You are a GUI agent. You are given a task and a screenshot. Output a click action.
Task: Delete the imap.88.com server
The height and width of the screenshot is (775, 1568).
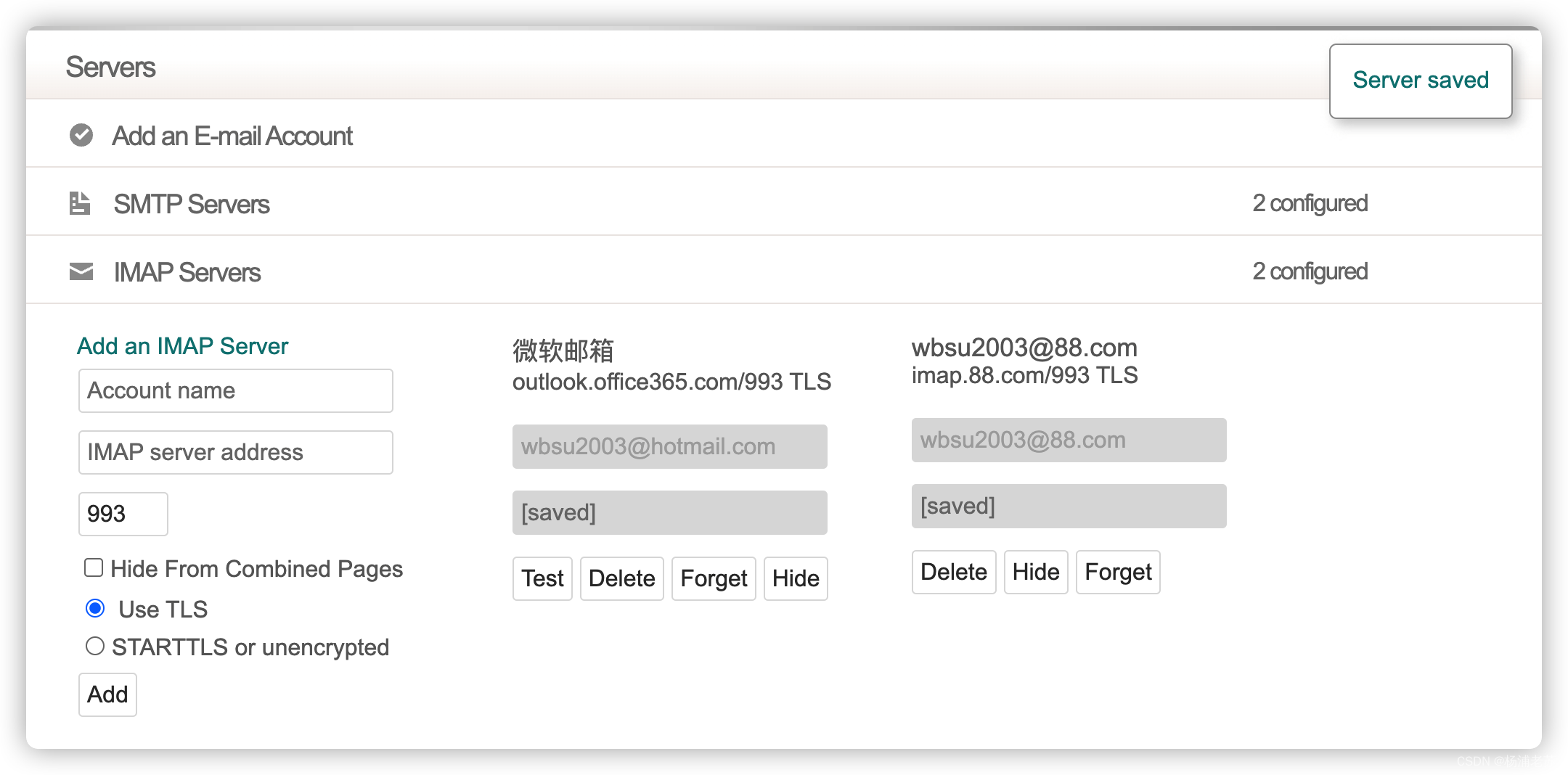[x=953, y=572]
